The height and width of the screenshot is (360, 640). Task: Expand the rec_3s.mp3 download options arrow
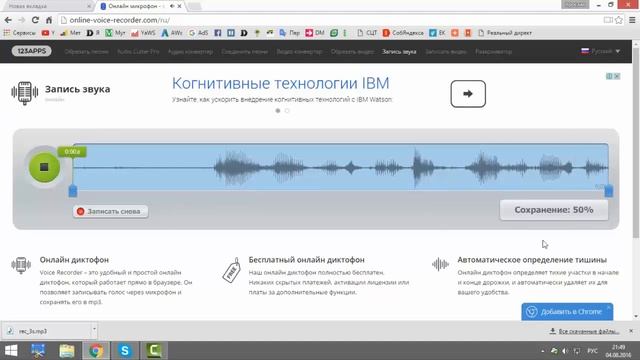pyautogui.click(x=94, y=330)
